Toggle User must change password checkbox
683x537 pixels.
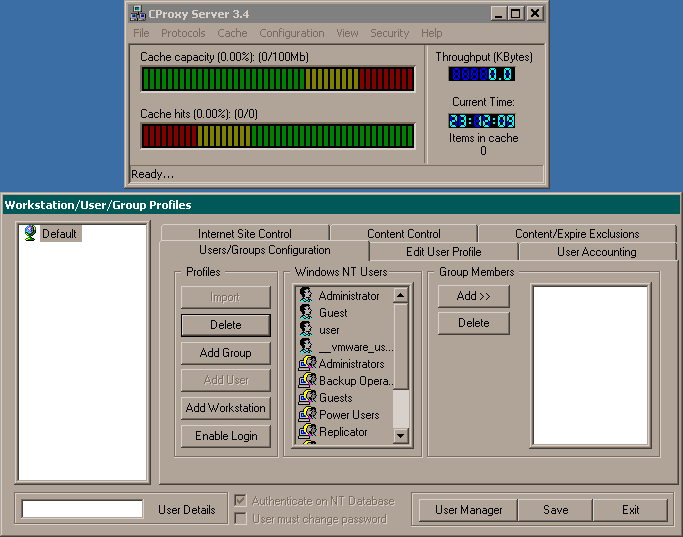point(240,519)
